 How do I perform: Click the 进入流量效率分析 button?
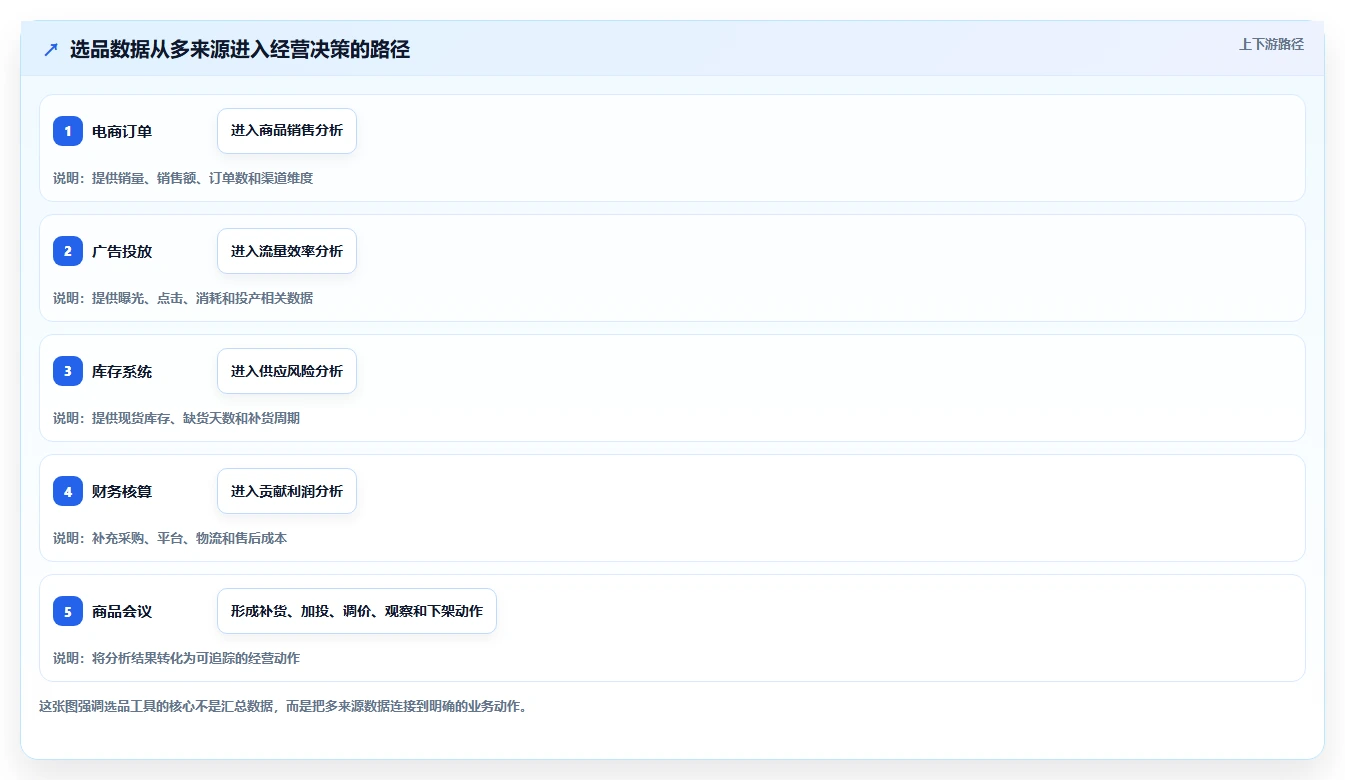coord(287,251)
